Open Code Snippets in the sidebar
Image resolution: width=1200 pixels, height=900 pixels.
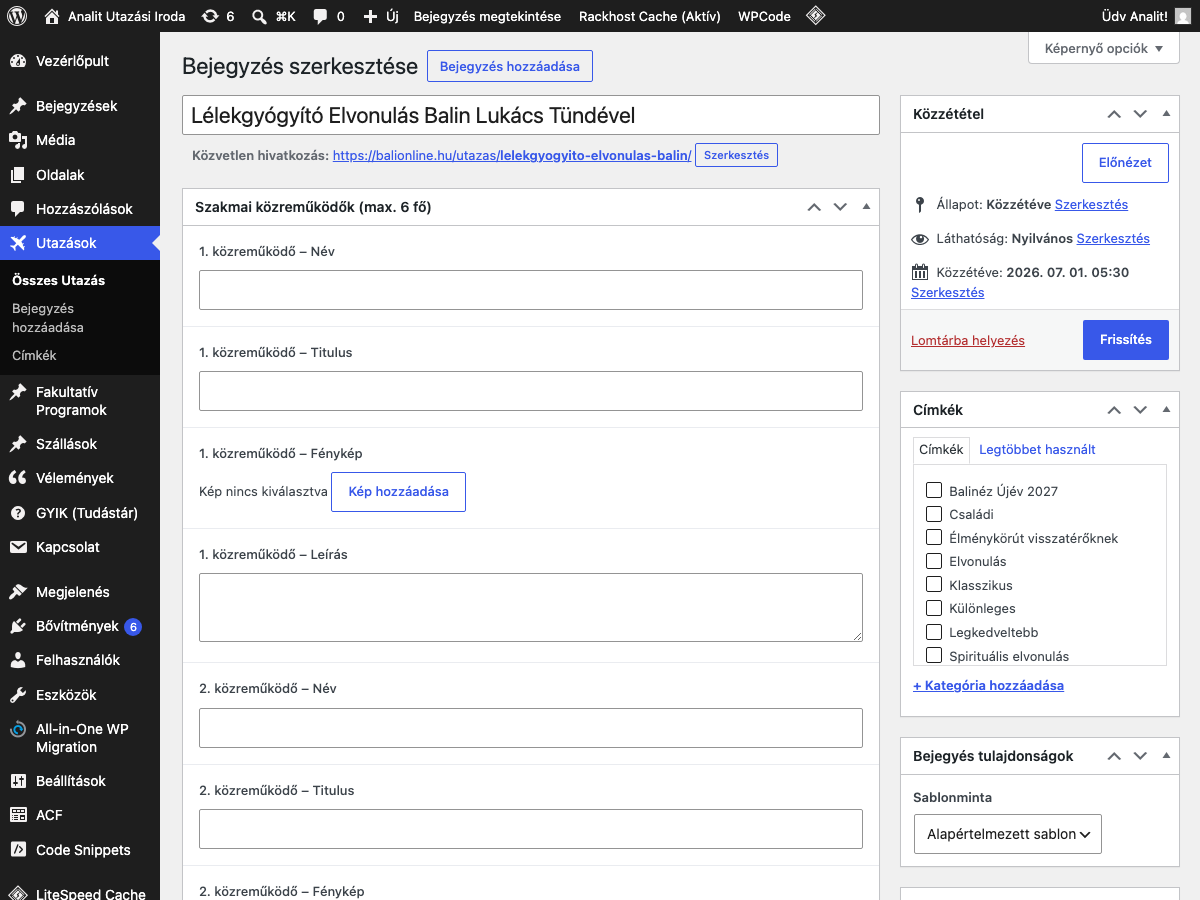pyautogui.click(x=80, y=850)
